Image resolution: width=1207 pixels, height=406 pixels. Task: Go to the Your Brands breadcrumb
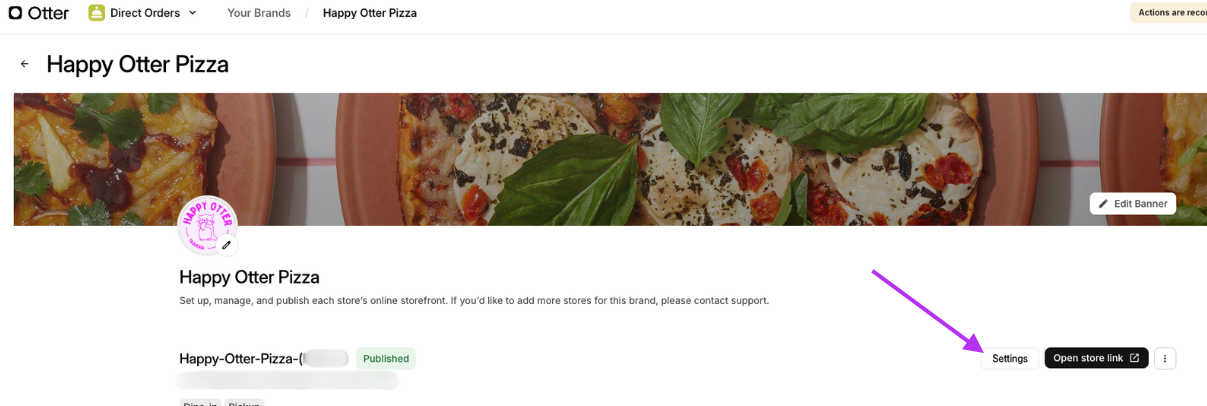tap(258, 13)
